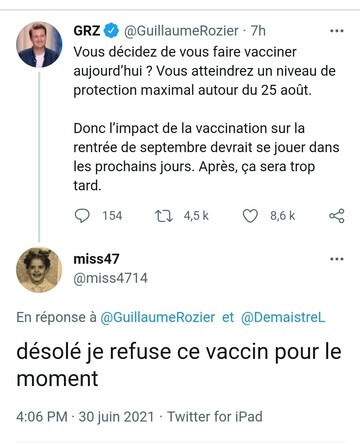Follow the @GuillaumeRozier link in reply line
This screenshot has height=445, width=360.
[158, 317]
